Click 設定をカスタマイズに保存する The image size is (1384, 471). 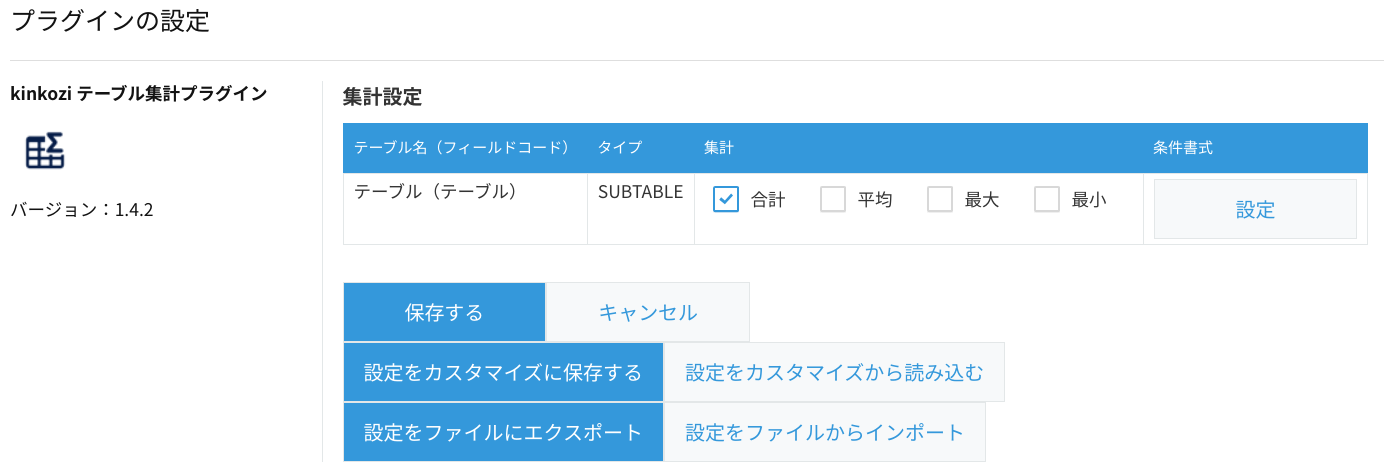(503, 372)
